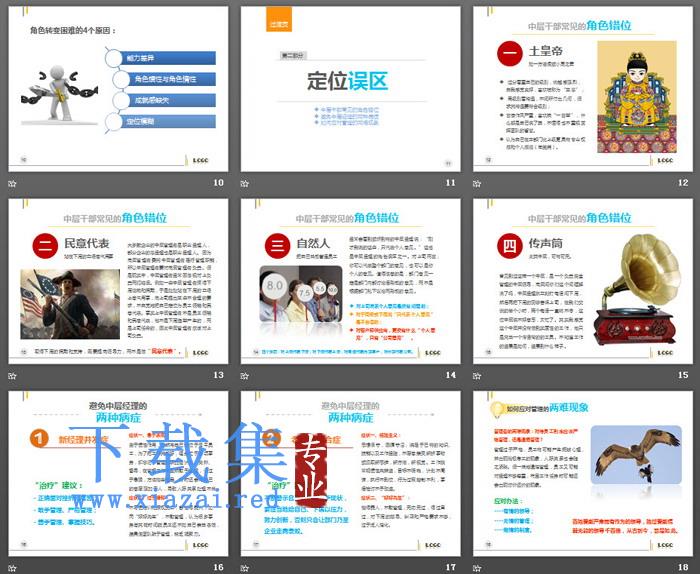Click animation star icon under slide 14
The image size is (700, 574).
click(245, 376)
